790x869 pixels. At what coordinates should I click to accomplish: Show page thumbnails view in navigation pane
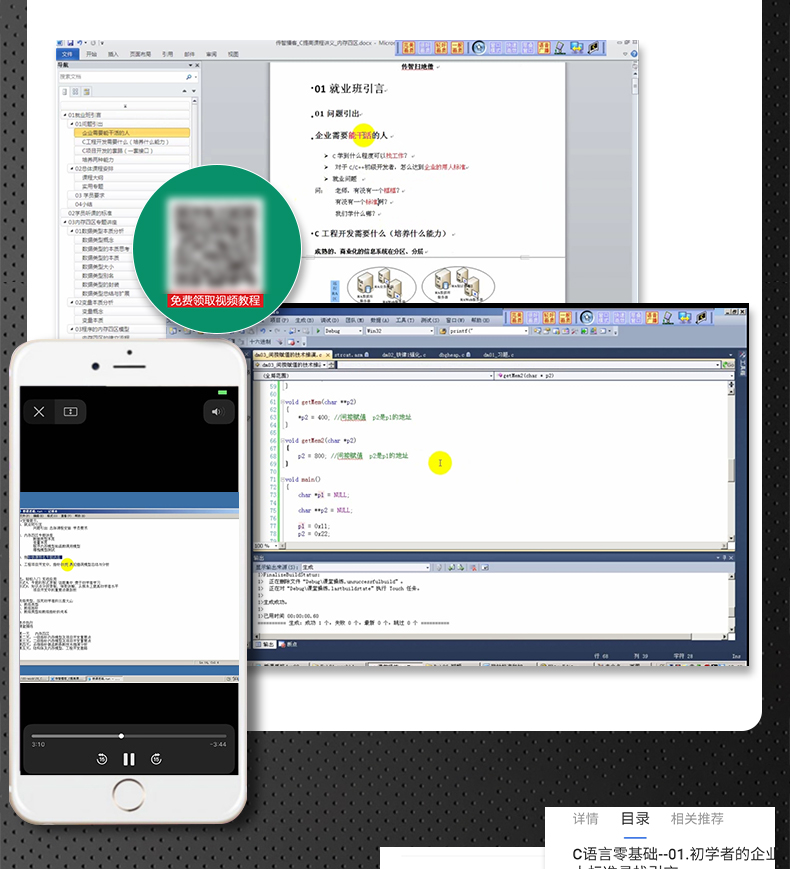(x=75, y=91)
